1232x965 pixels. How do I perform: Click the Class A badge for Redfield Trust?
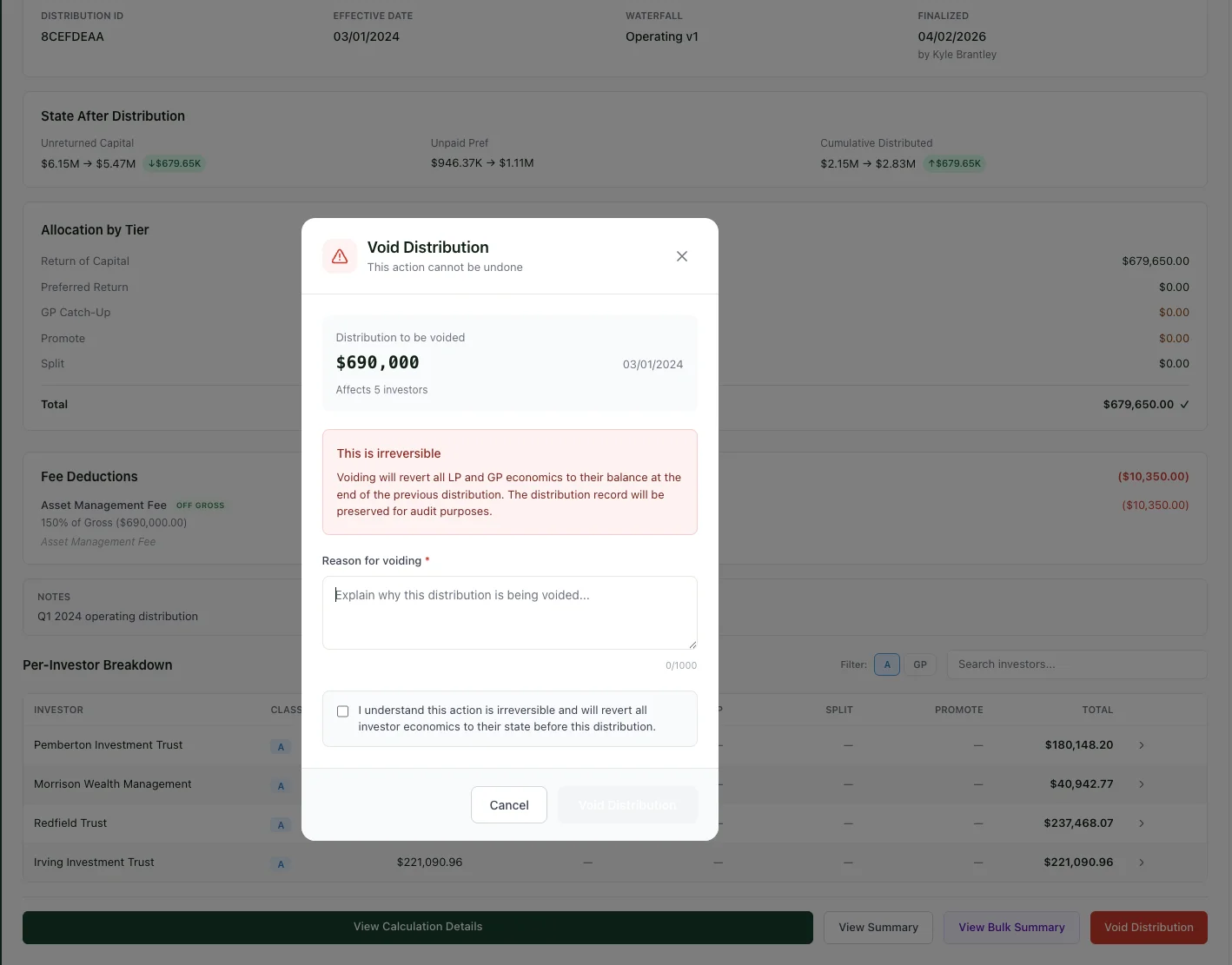[280, 824]
